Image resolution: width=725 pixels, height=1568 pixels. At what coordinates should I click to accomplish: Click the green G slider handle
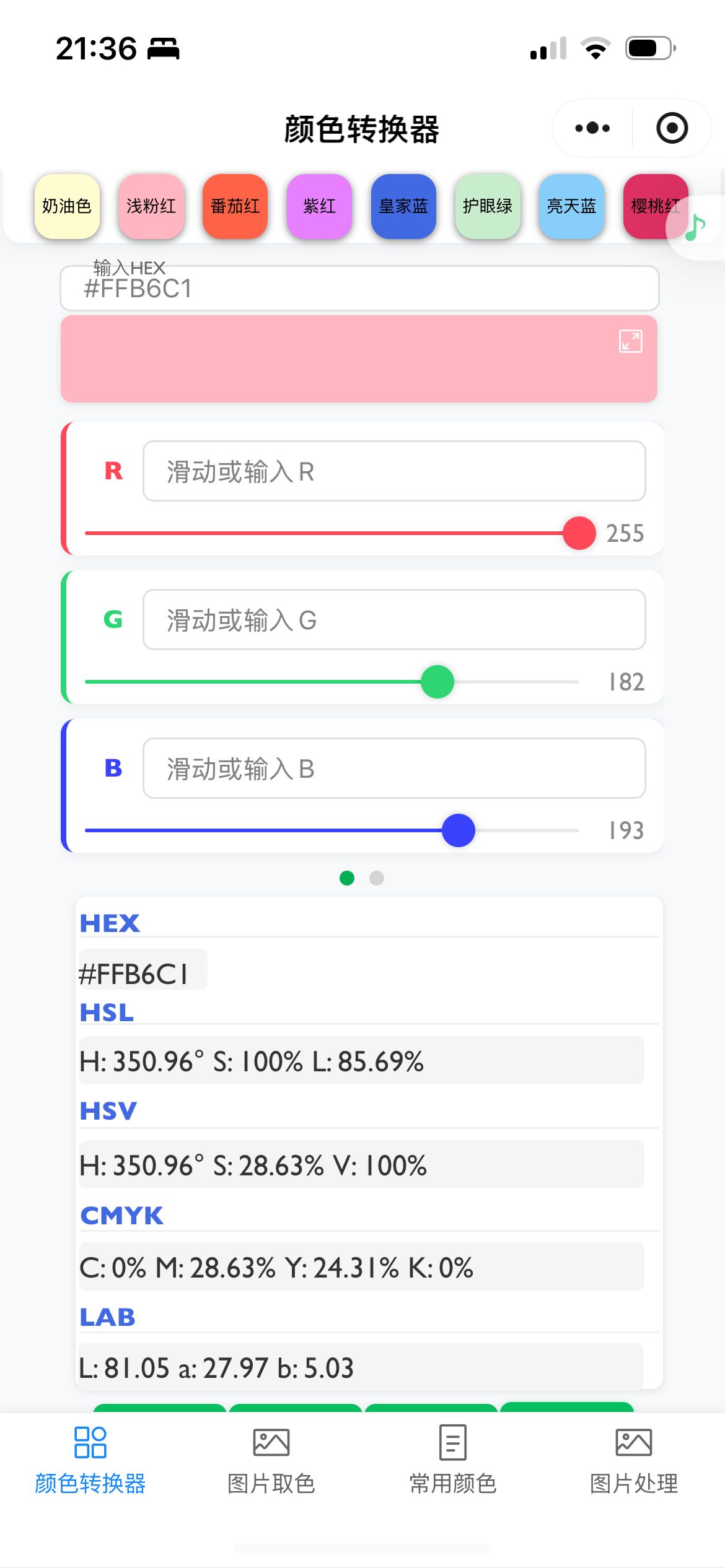pyautogui.click(x=437, y=682)
